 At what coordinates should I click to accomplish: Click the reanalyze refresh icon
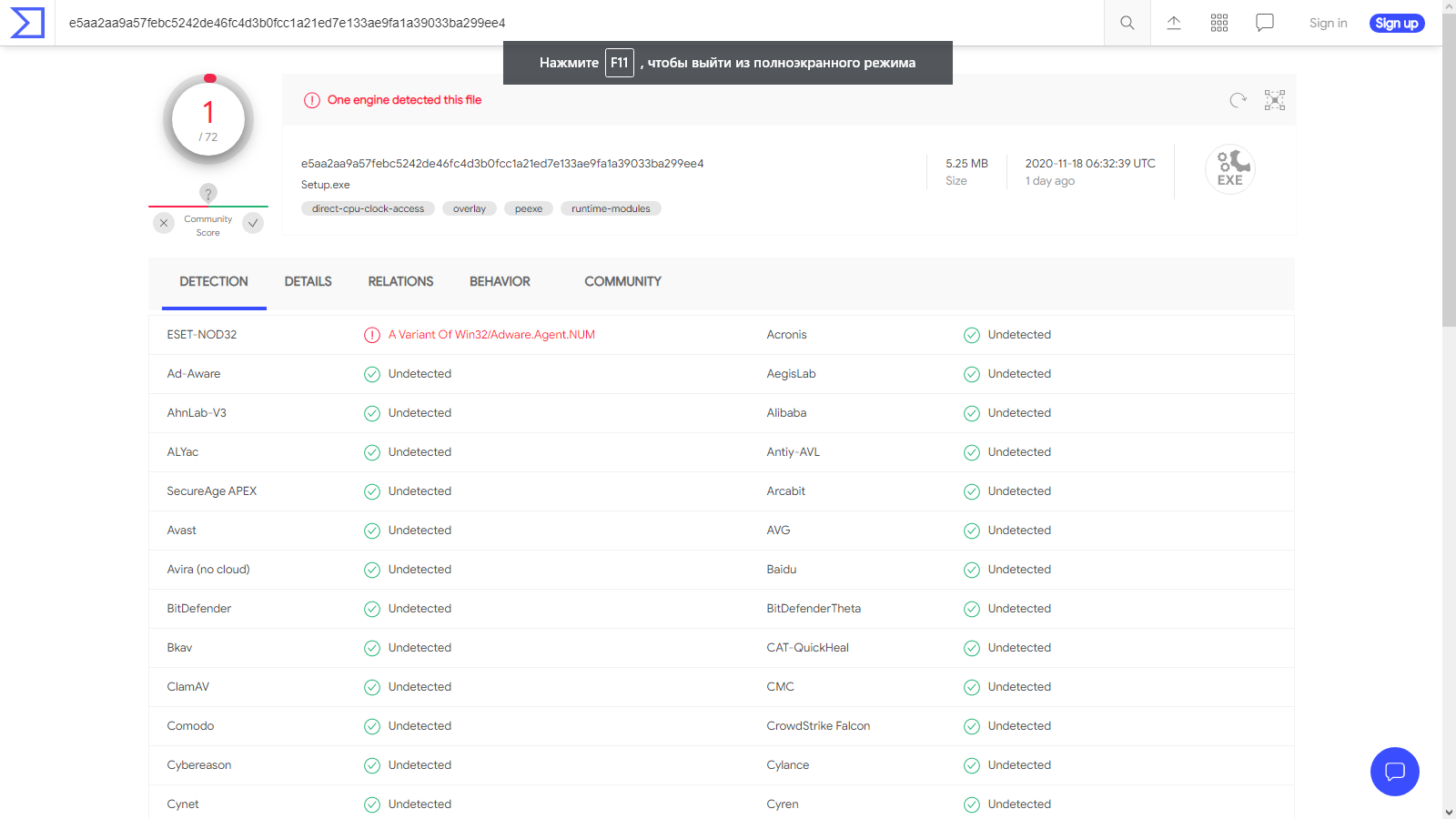[1239, 100]
